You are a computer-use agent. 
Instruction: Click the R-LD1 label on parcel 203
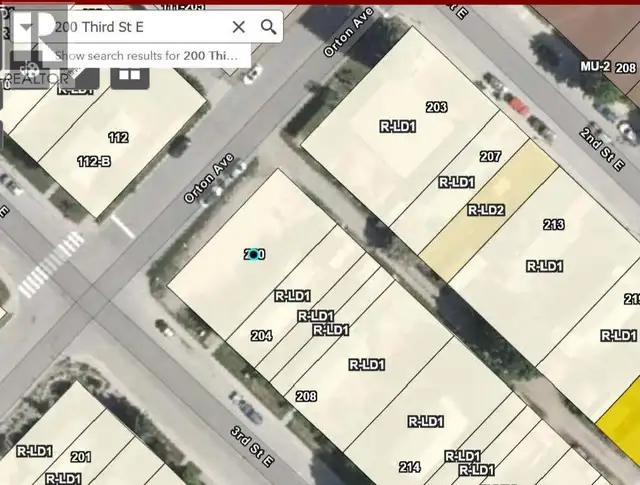(398, 127)
